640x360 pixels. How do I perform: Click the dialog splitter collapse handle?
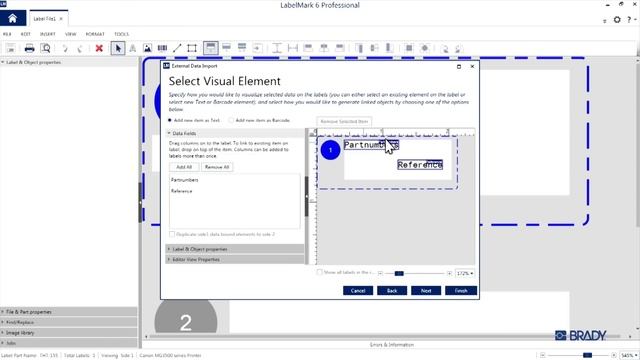[x=307, y=196]
